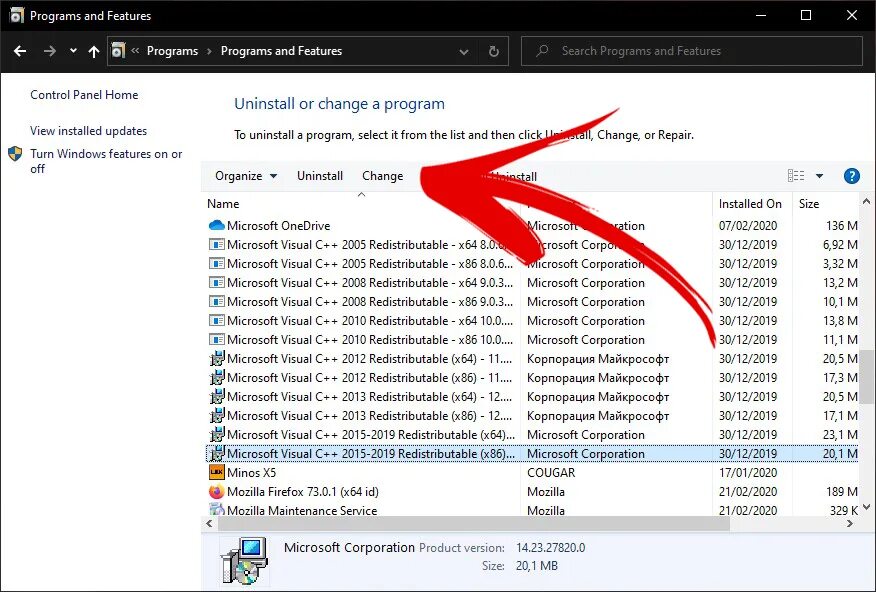
Task: Select Visual C++ 2010 x64 icon
Action: 216,321
